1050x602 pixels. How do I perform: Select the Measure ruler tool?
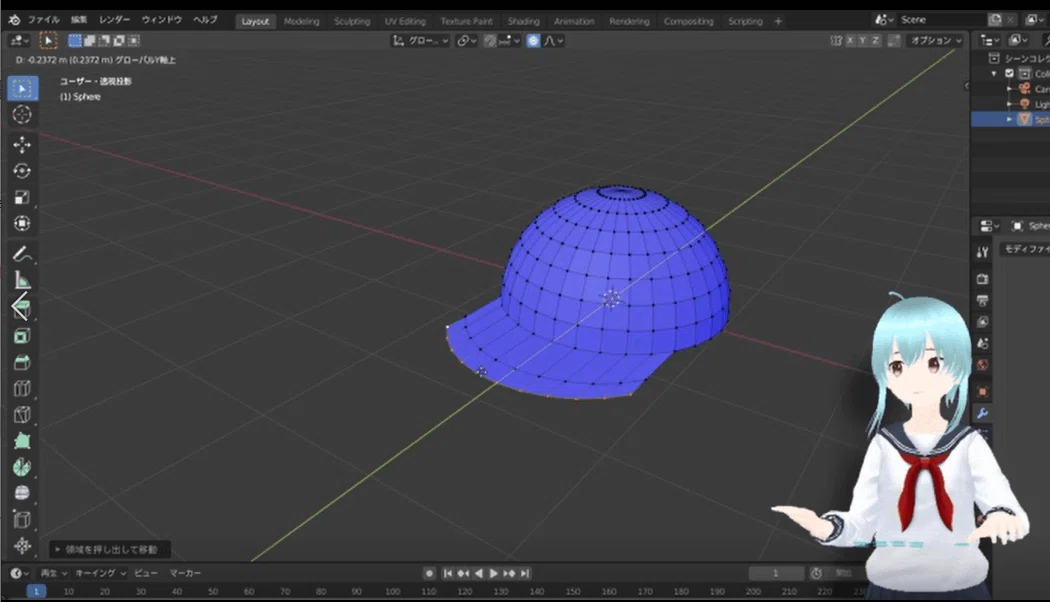click(22, 280)
